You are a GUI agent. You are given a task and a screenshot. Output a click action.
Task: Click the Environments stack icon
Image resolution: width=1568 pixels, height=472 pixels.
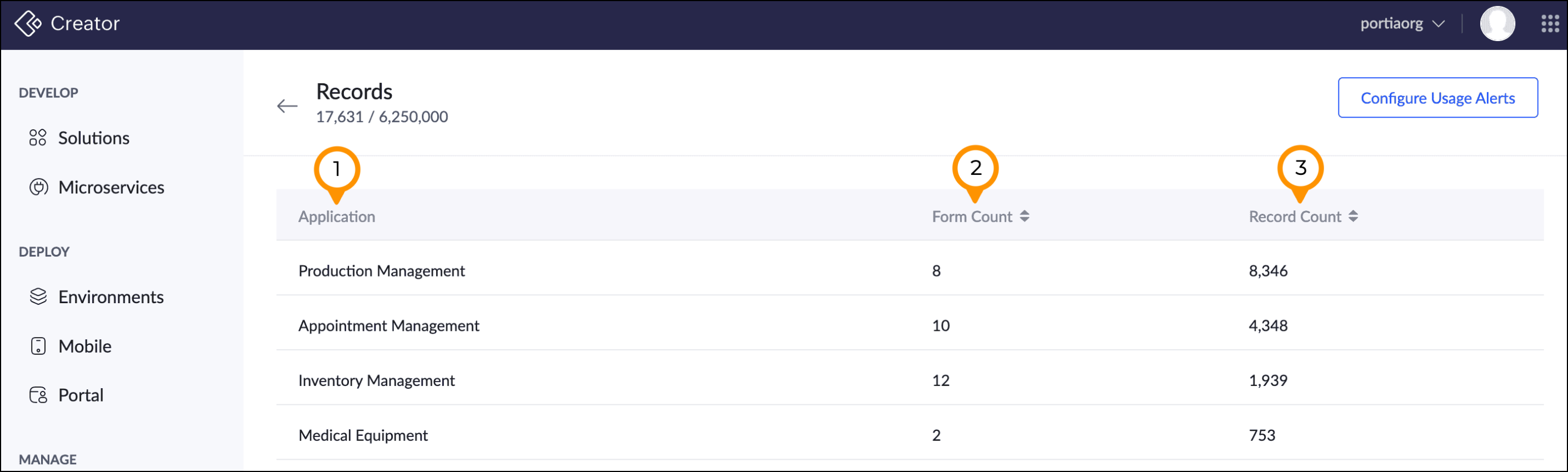38,297
